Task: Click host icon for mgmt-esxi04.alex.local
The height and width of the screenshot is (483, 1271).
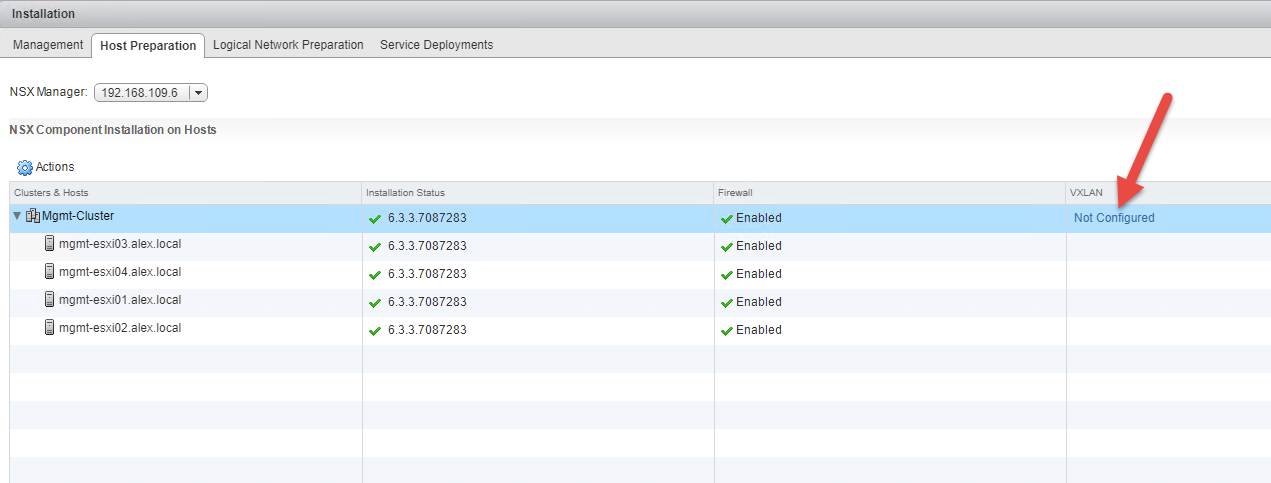Action: (50, 272)
